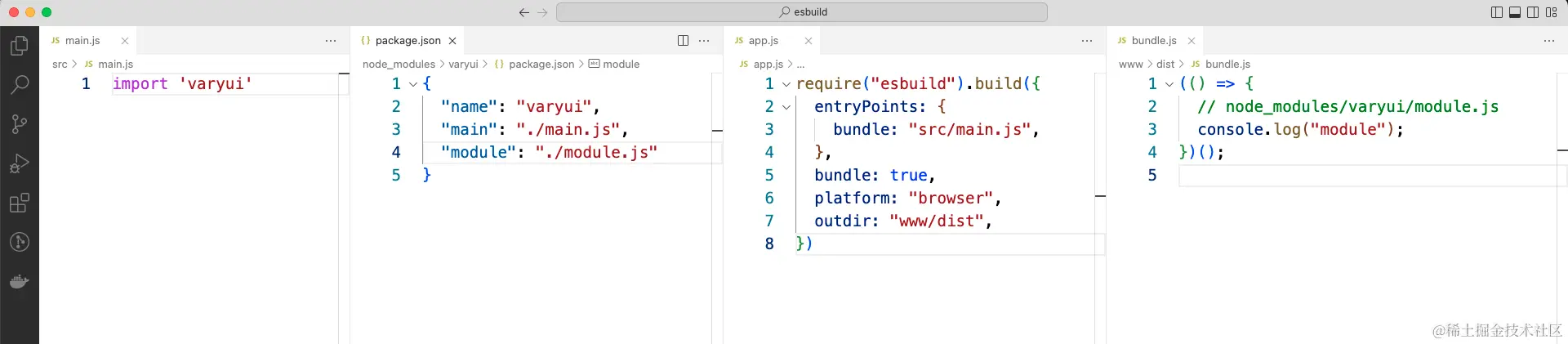Close the main.js tab
Viewport: 1568px width, 344px height.
point(125,41)
